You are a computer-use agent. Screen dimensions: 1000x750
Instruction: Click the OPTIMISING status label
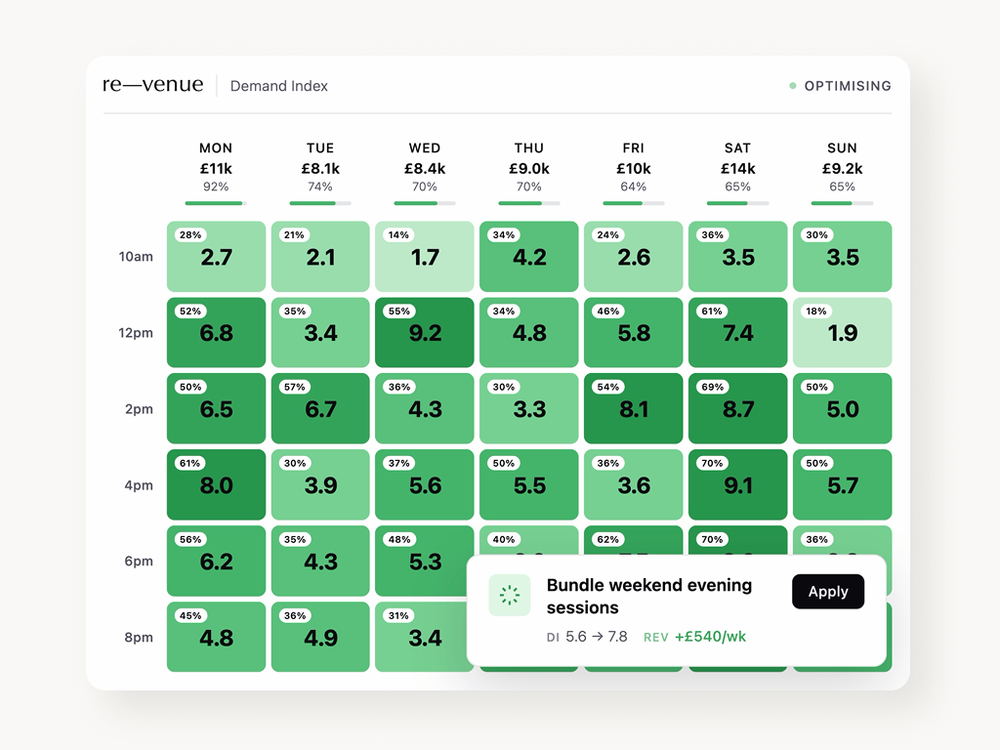tap(848, 86)
